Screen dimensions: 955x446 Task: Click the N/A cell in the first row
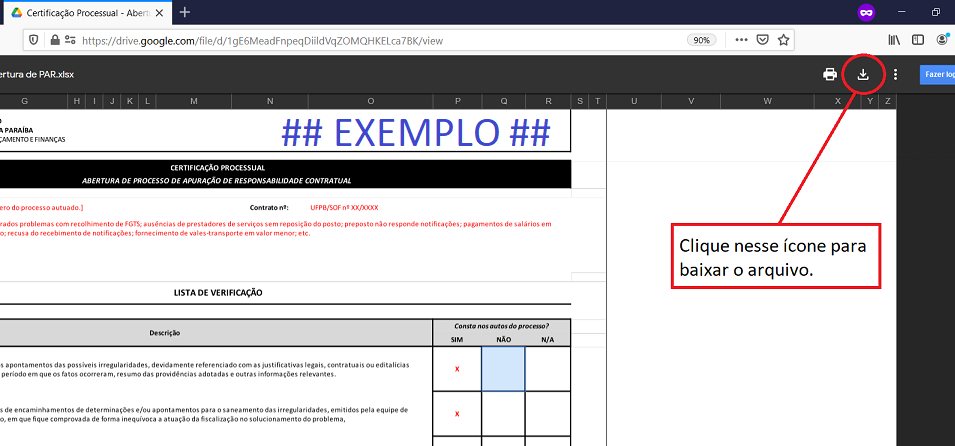tap(548, 369)
